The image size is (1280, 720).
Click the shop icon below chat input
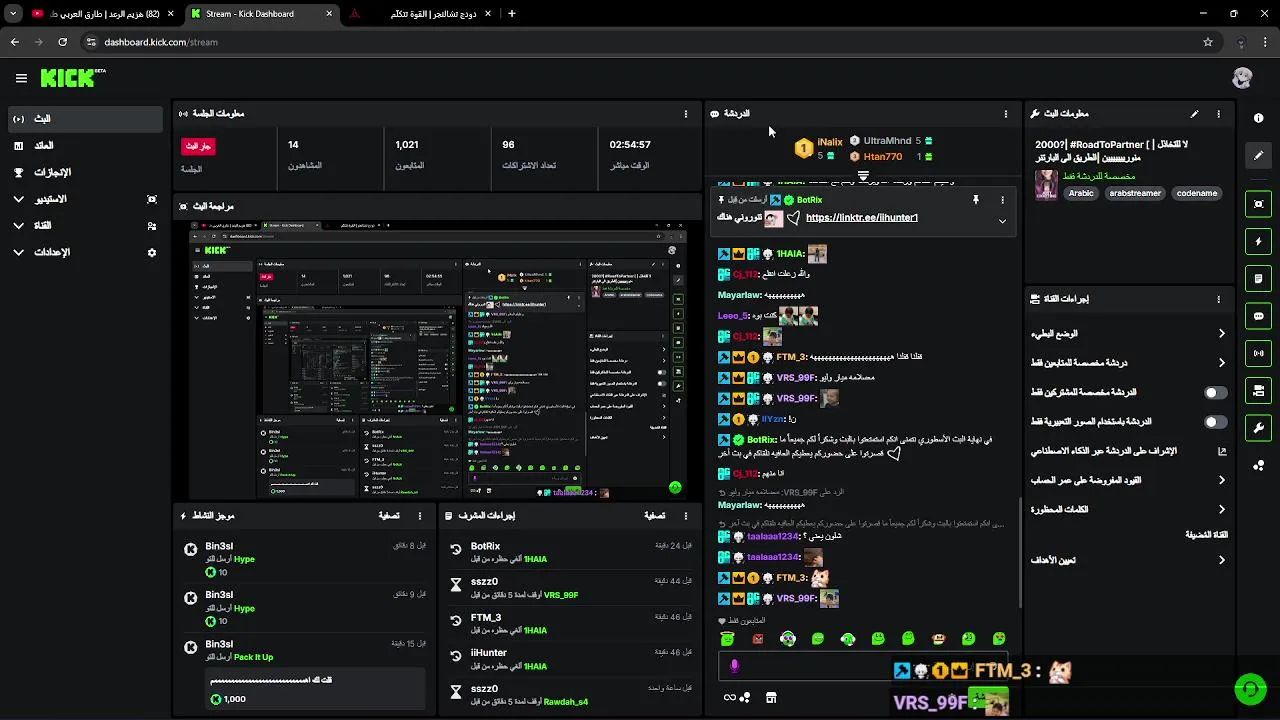click(771, 698)
